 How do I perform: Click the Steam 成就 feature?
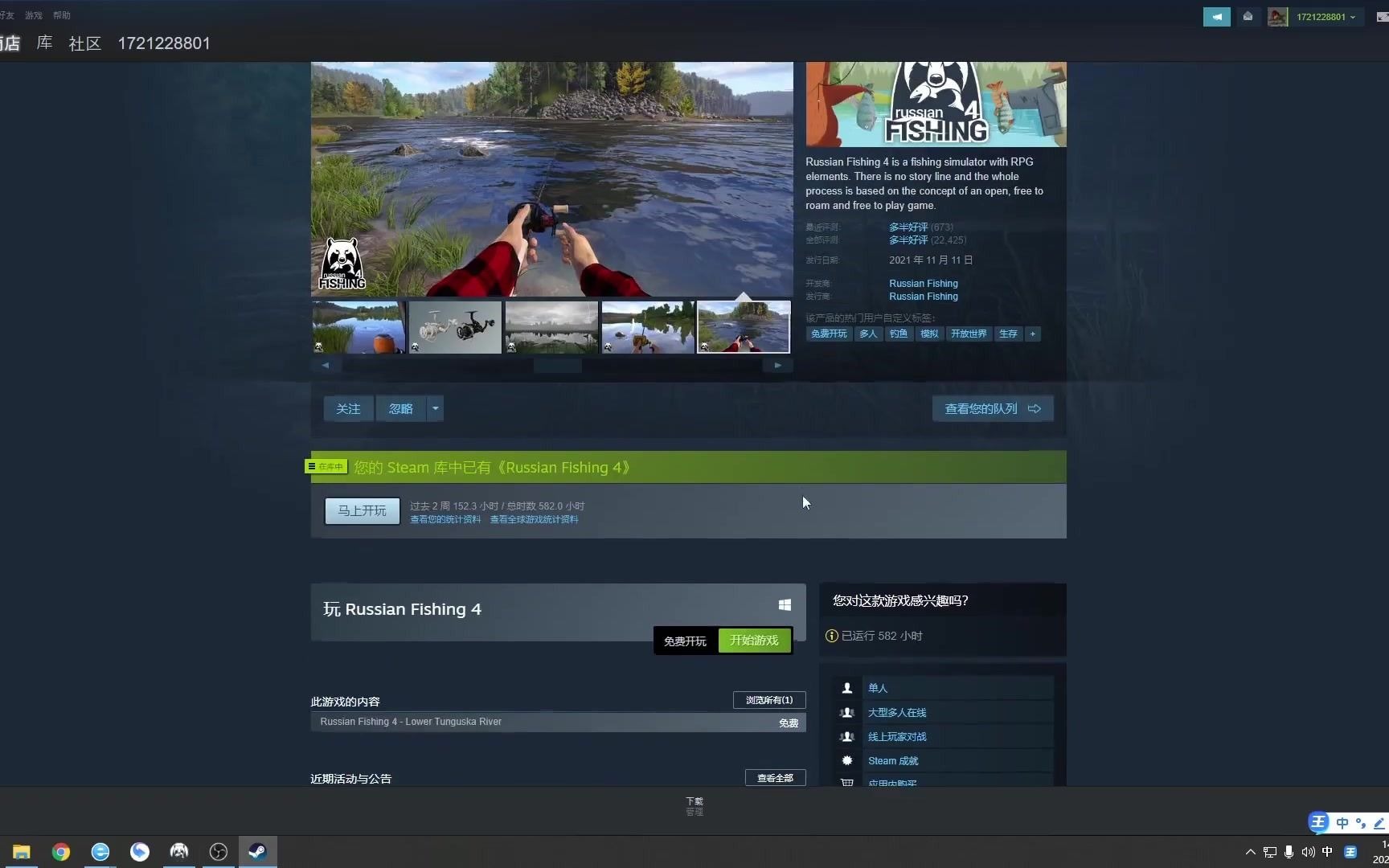(x=893, y=761)
